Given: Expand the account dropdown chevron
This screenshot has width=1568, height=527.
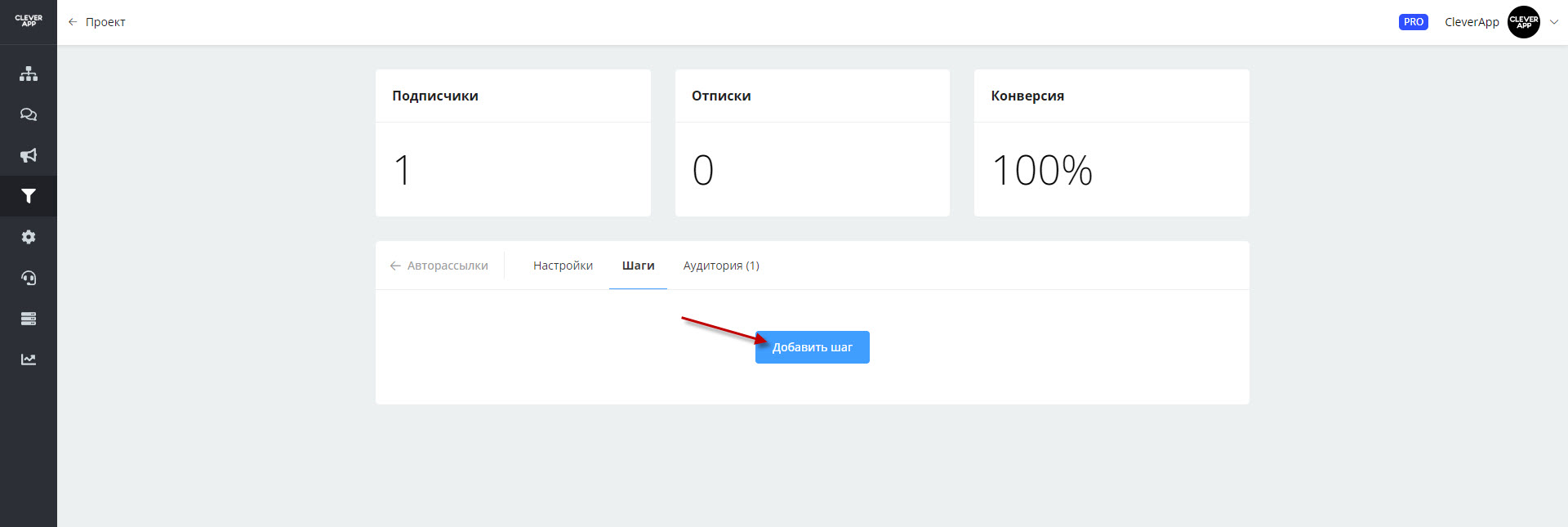Looking at the screenshot, I should coord(1554,22).
